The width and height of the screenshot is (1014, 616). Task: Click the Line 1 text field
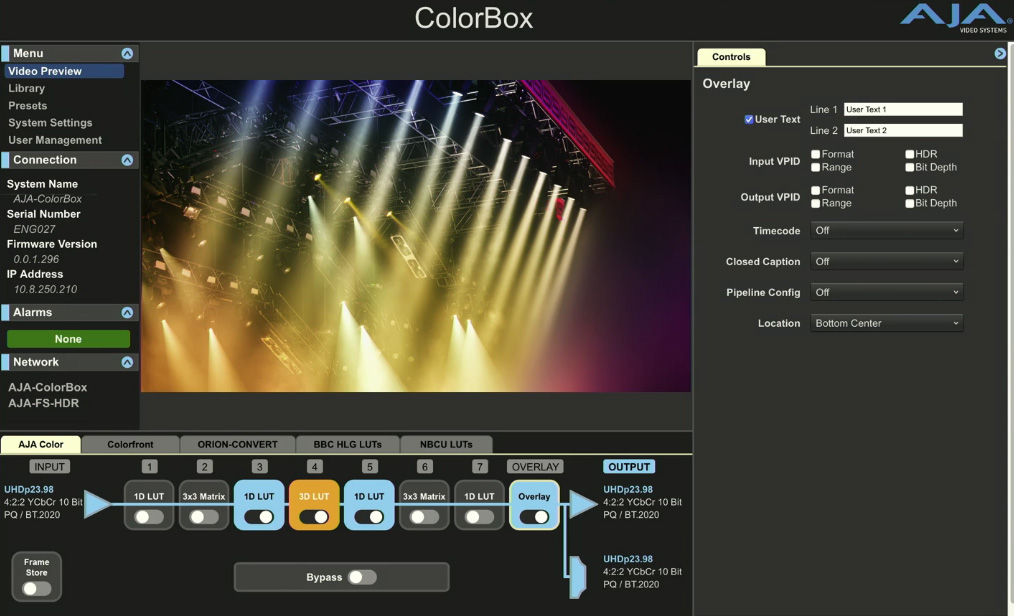(903, 109)
